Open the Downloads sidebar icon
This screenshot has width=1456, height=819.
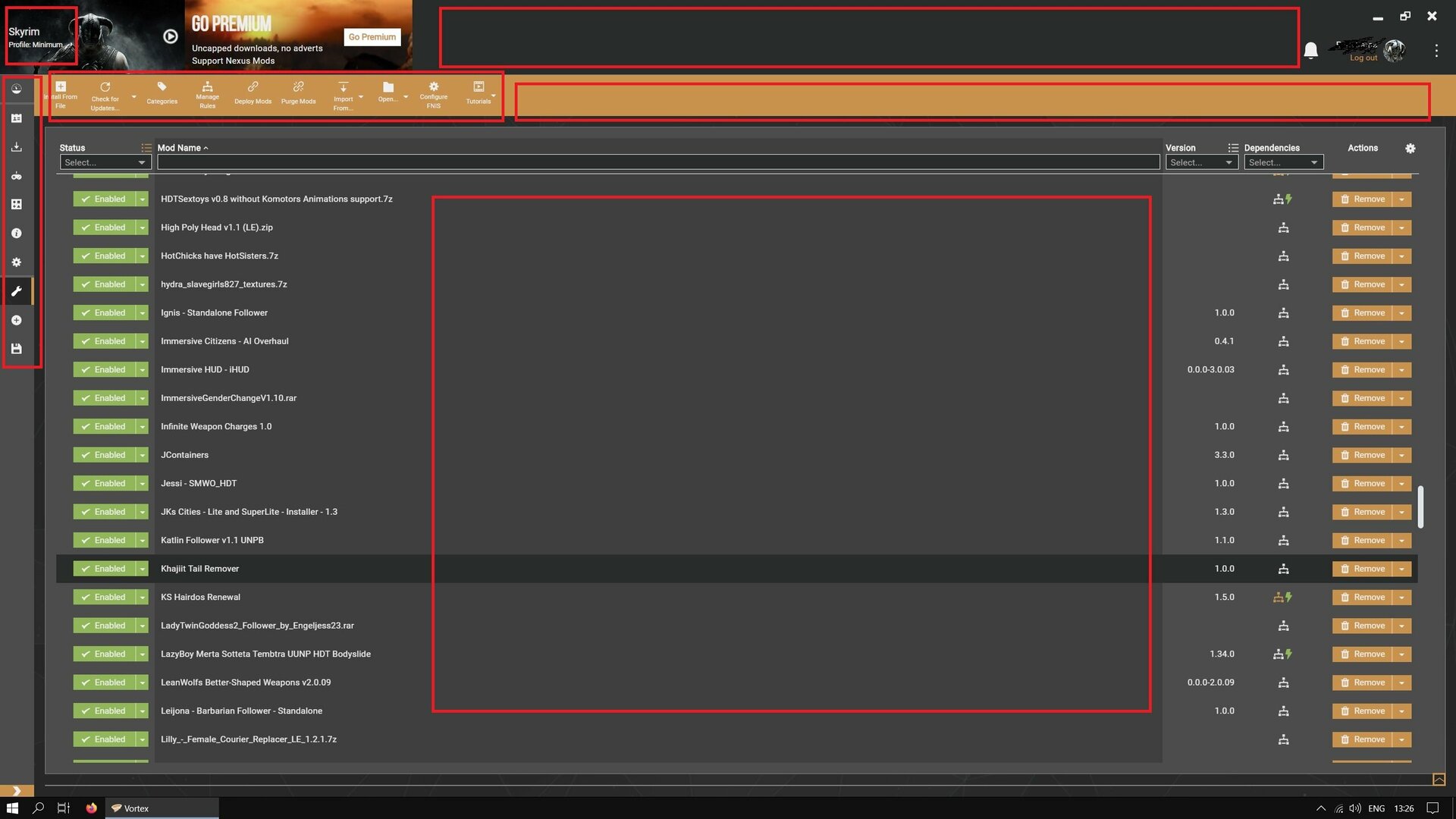coord(16,147)
